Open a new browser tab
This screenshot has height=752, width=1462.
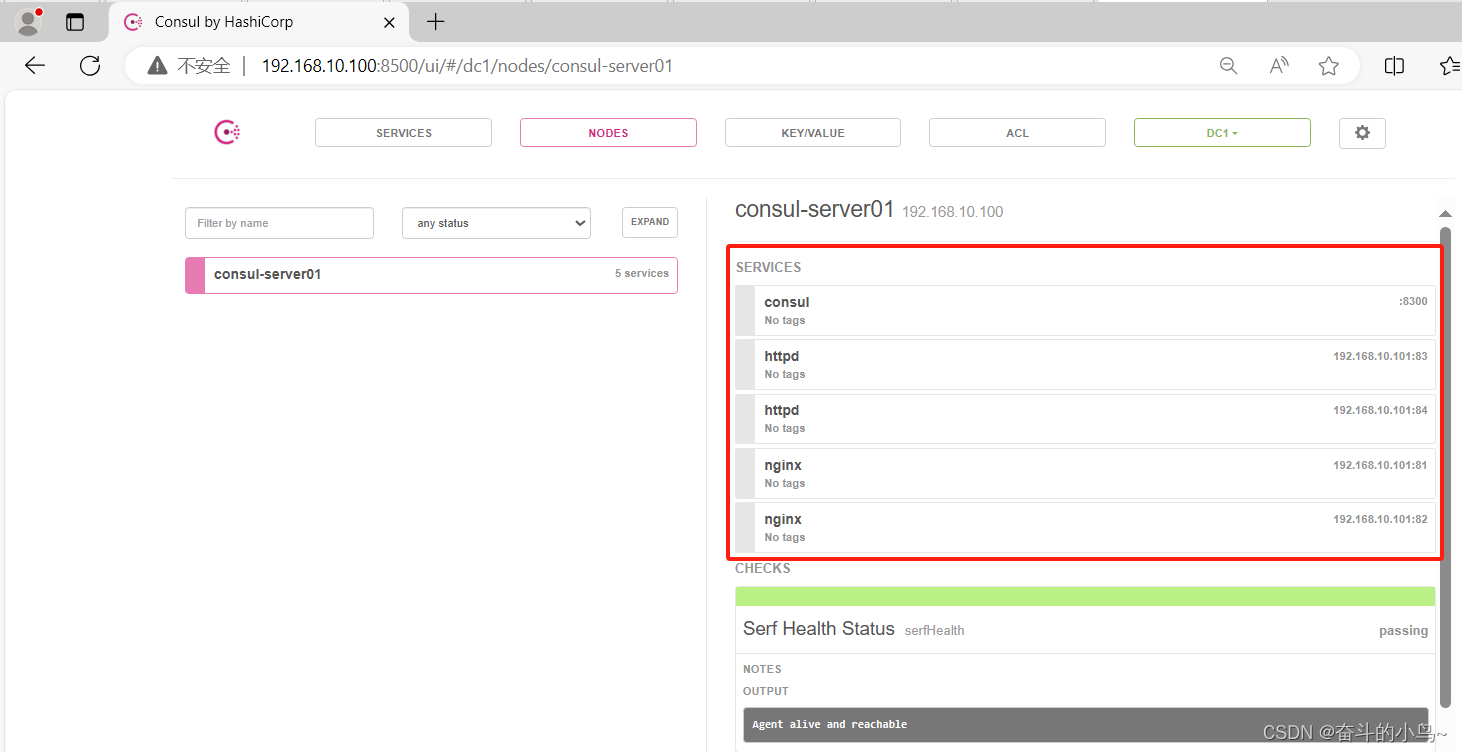coord(434,21)
